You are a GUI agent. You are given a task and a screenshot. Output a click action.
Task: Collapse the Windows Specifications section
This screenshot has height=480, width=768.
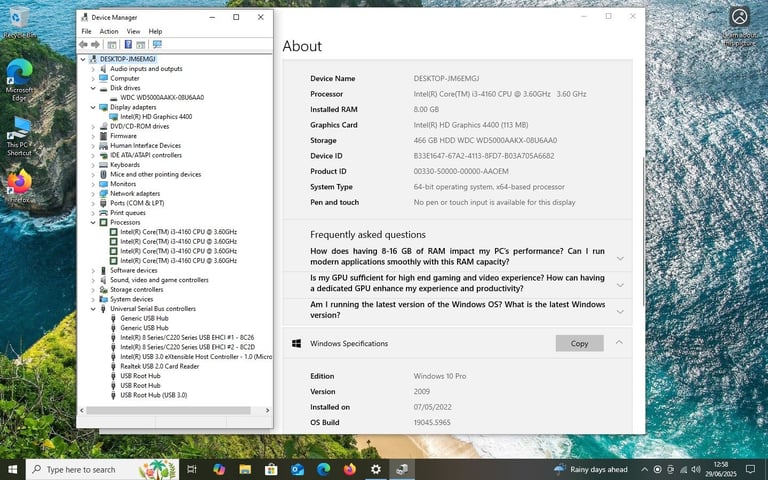[x=619, y=343]
